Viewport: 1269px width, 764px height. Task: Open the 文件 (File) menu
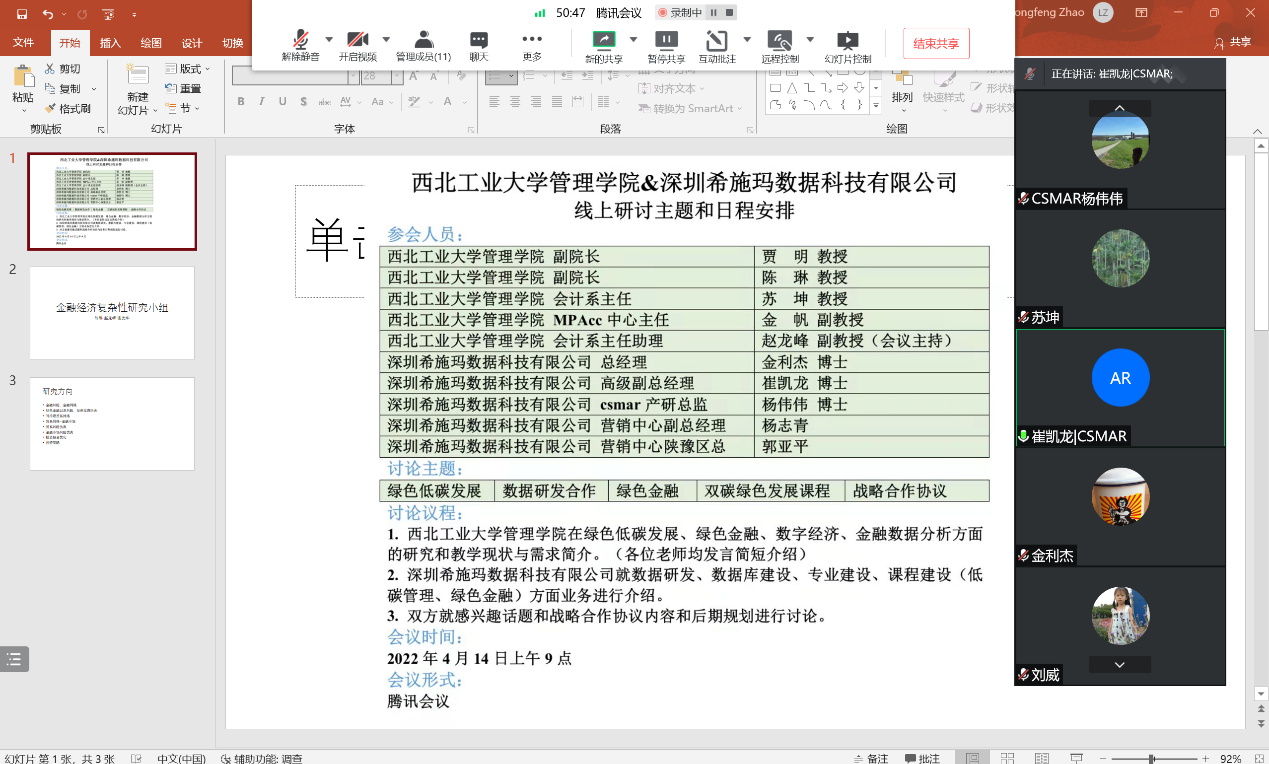pos(23,43)
